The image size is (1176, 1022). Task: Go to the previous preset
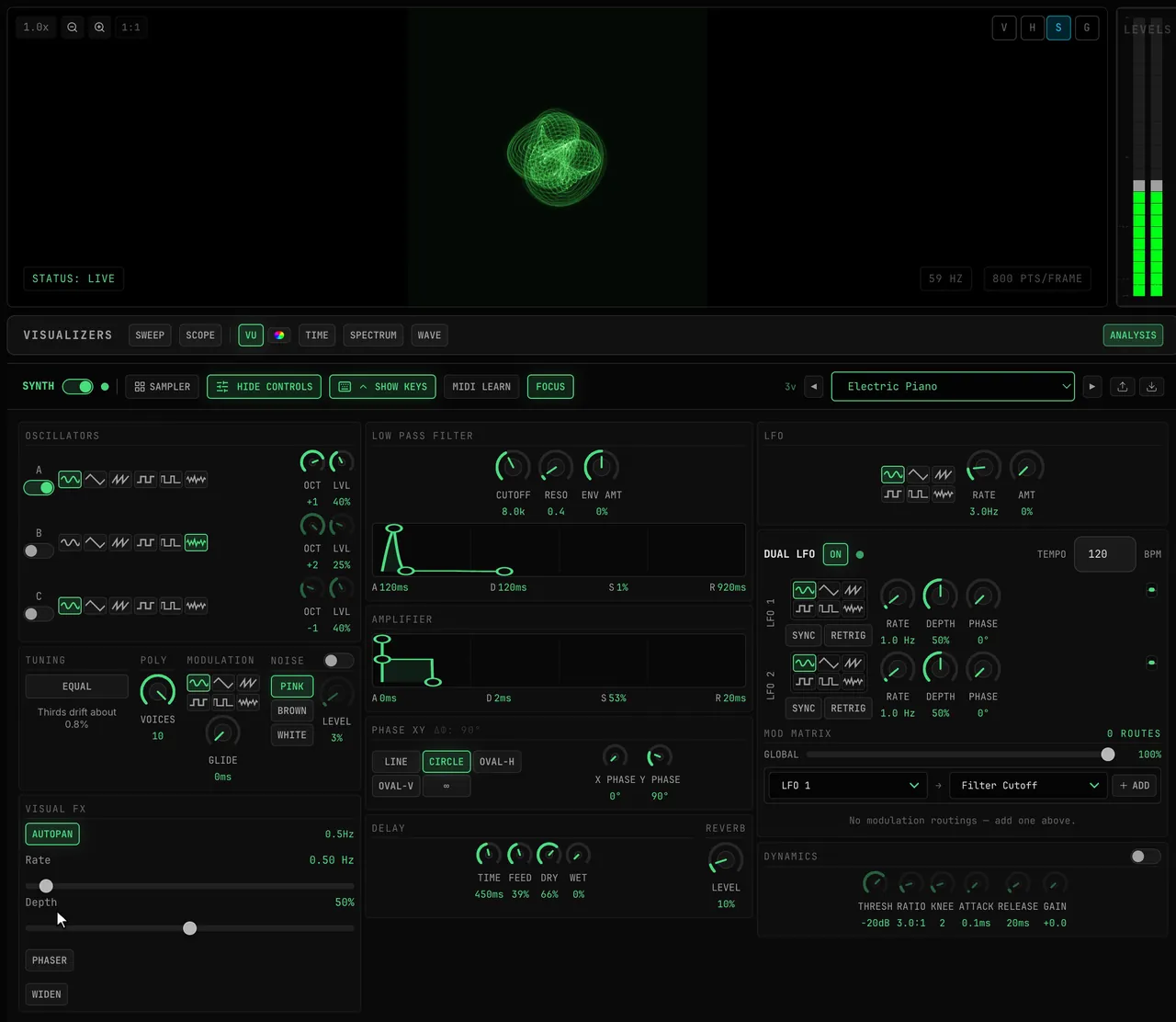[813, 387]
